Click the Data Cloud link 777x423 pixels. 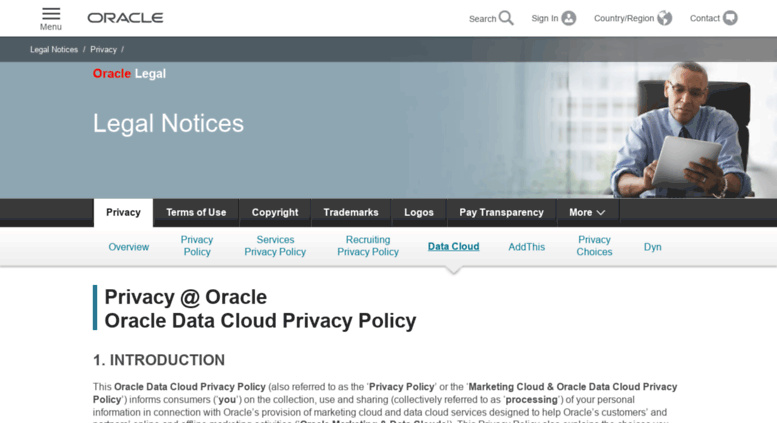click(453, 247)
